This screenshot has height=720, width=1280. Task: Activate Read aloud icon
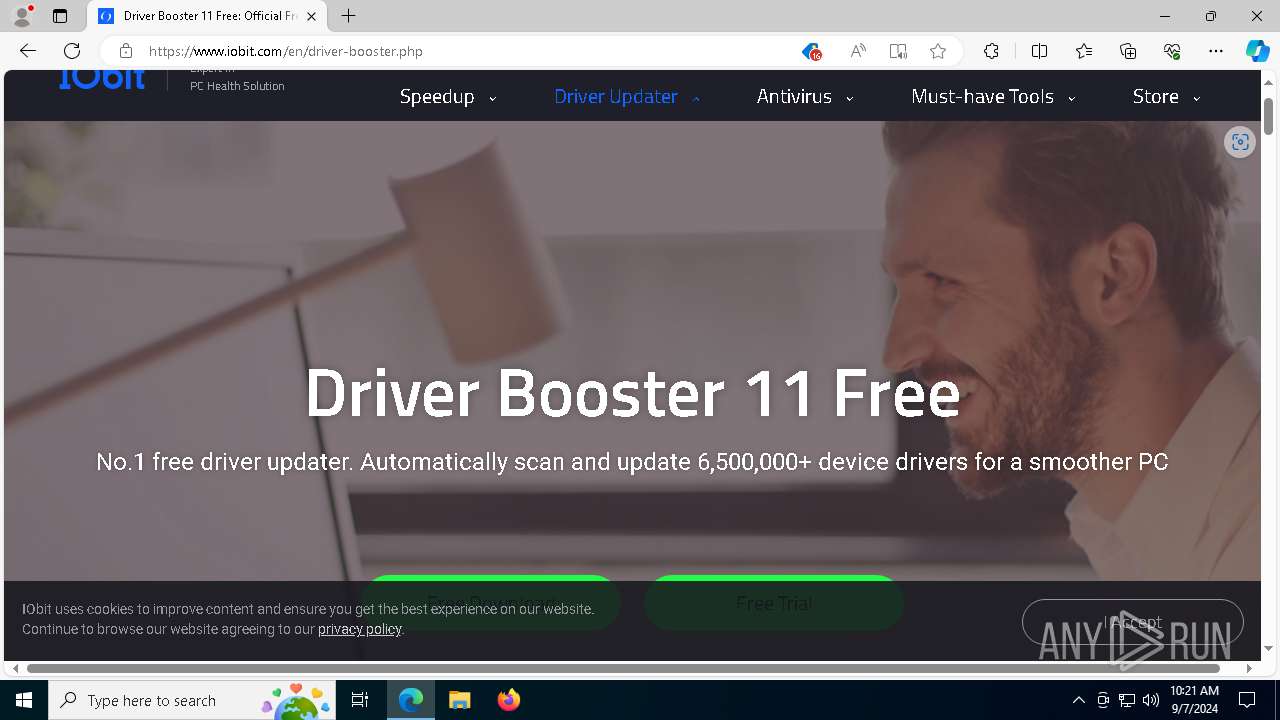point(858,51)
